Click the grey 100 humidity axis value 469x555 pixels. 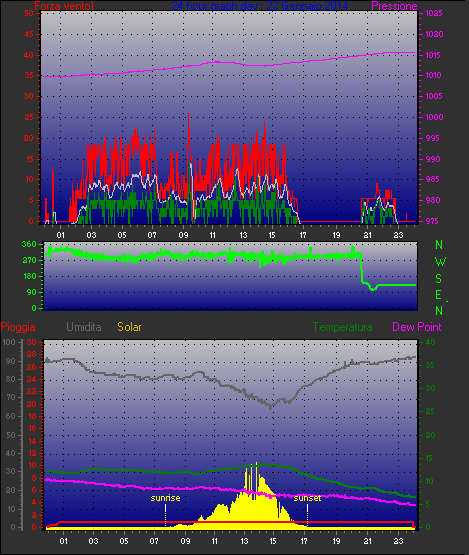click(9, 342)
